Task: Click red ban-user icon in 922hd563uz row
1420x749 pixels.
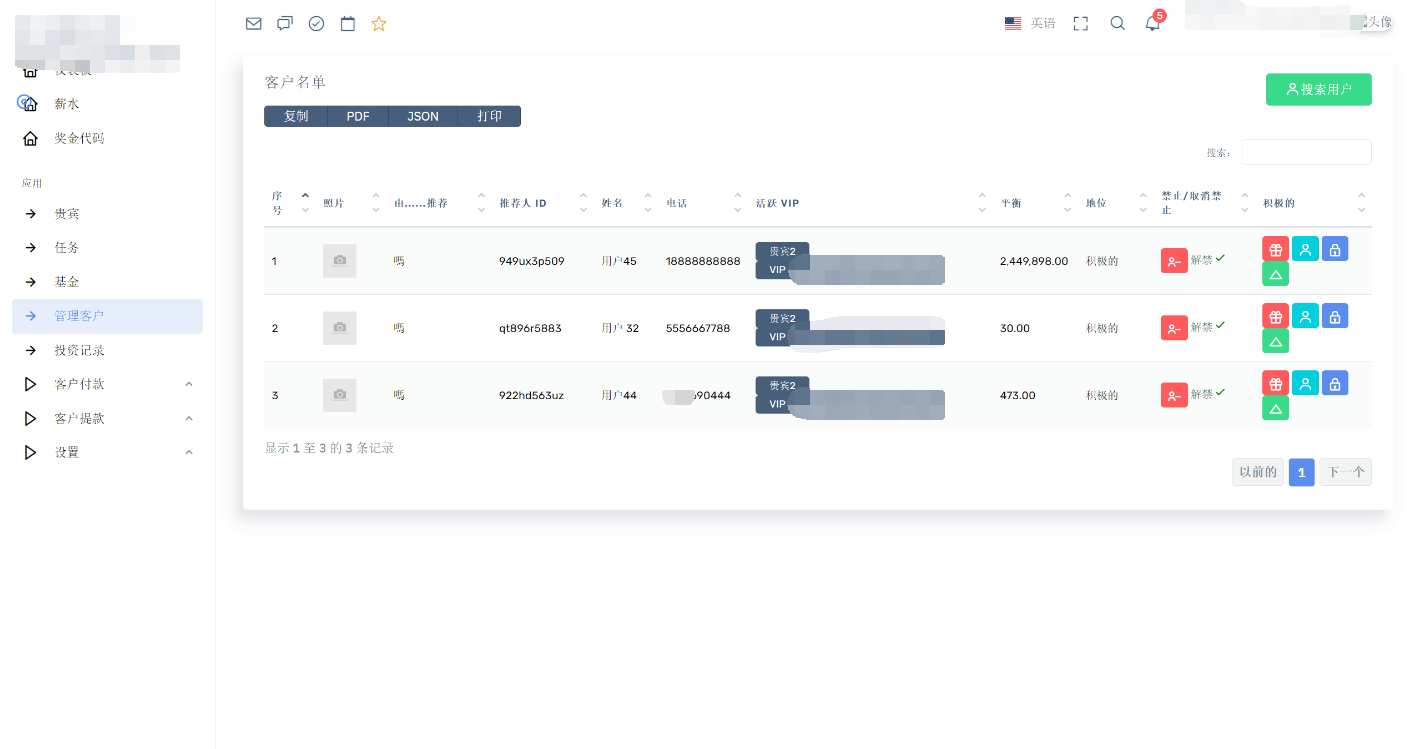Action: click(1174, 395)
